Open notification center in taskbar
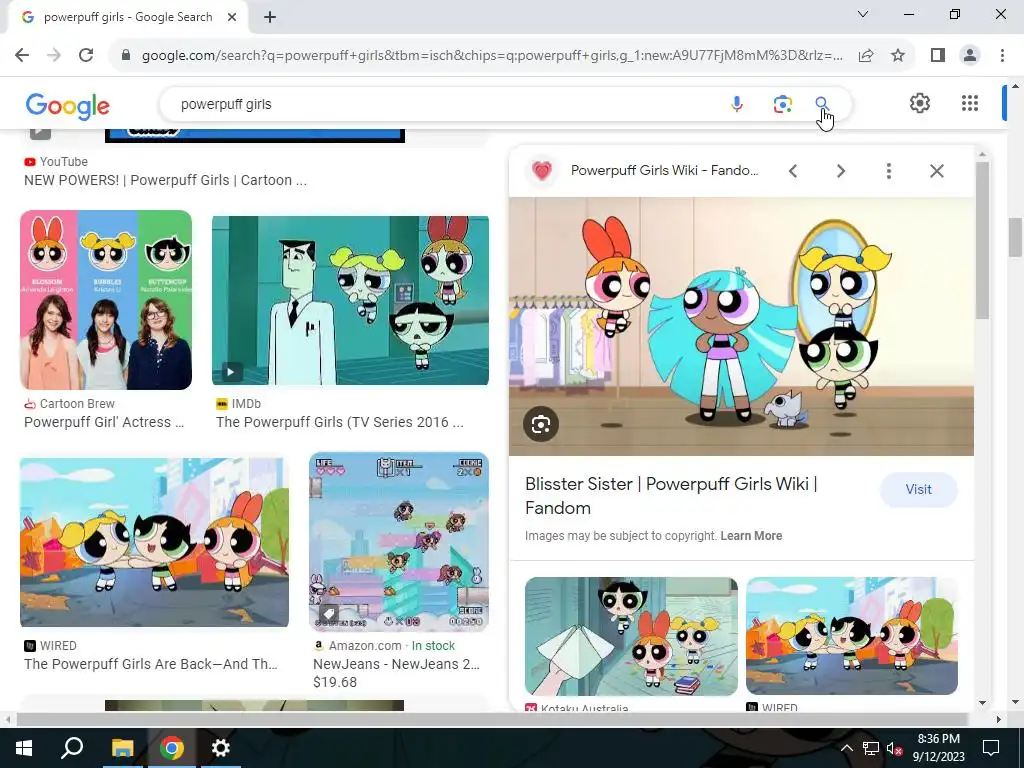Screen dimensions: 1024x768 coord(991,748)
